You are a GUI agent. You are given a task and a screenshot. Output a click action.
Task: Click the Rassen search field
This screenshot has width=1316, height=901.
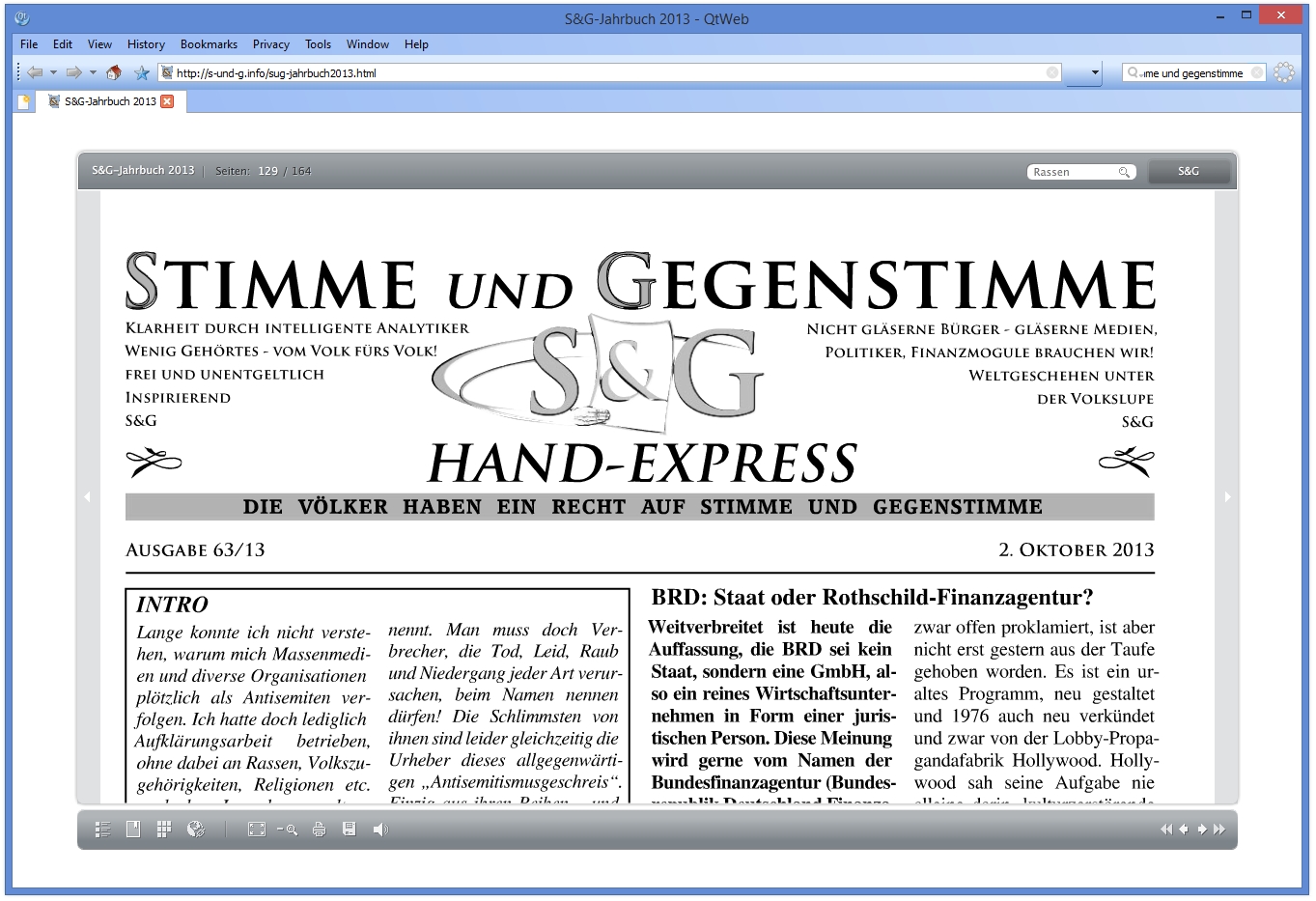coord(1072,172)
